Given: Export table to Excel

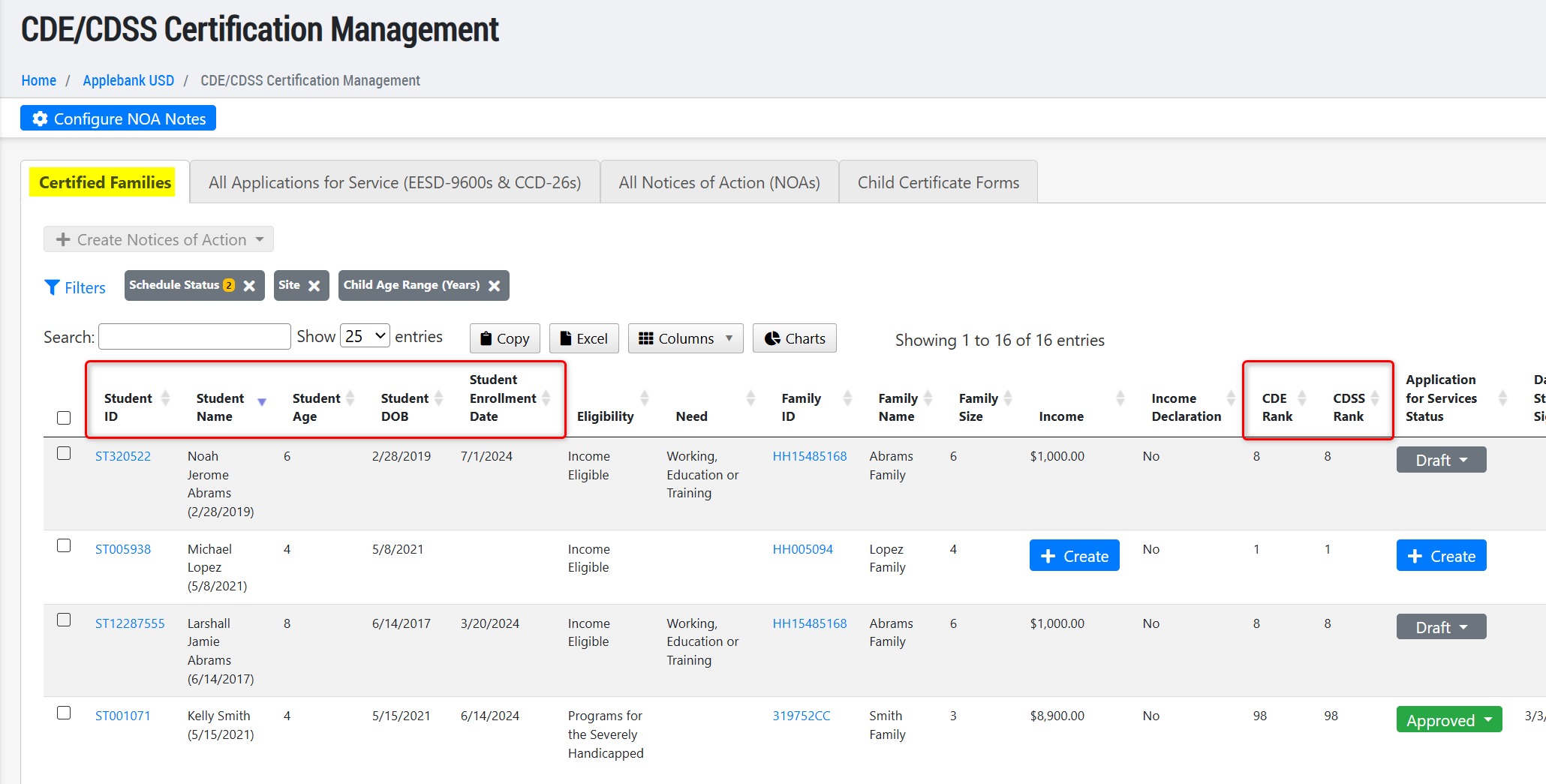Looking at the screenshot, I should coord(584,338).
